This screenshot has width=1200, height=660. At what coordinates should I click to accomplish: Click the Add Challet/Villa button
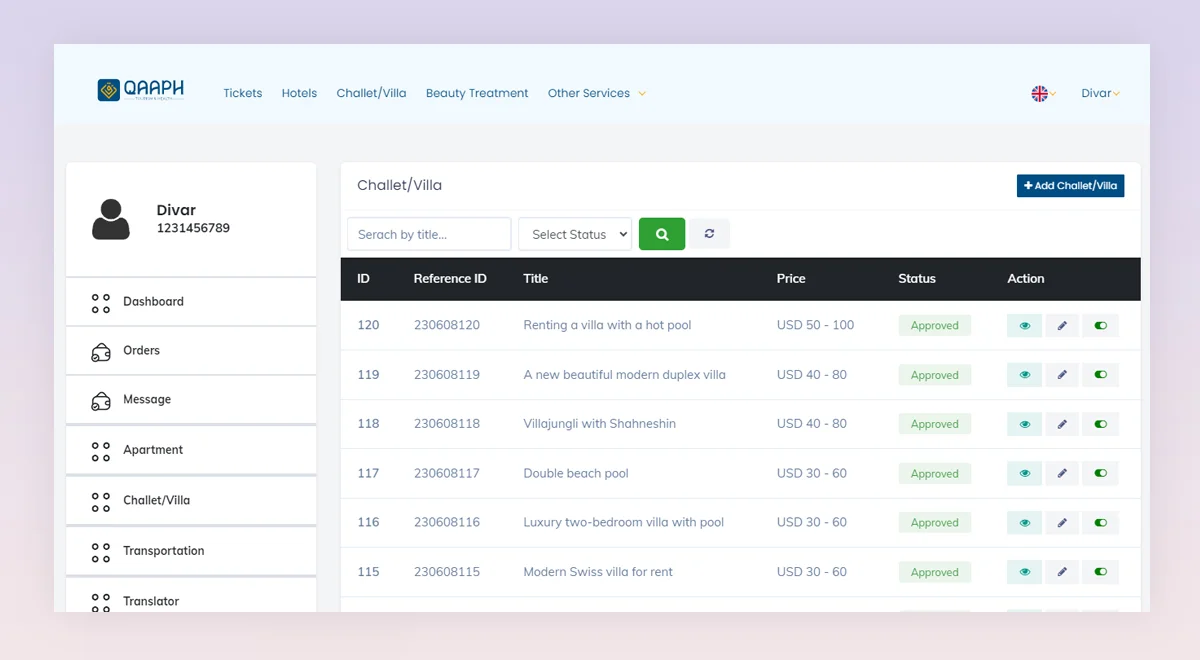1070,185
